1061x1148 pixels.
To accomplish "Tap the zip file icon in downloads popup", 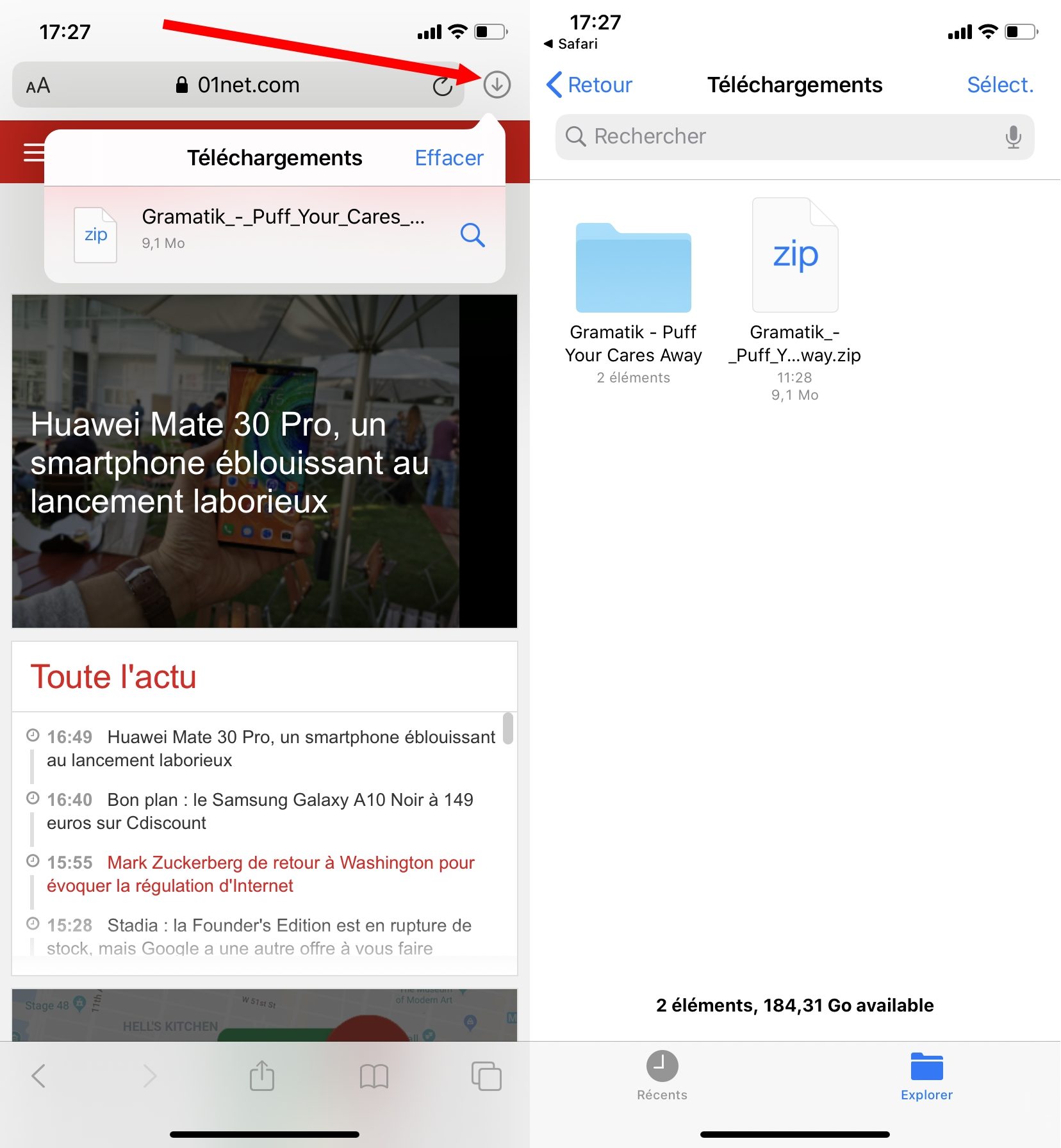I will click(95, 235).
